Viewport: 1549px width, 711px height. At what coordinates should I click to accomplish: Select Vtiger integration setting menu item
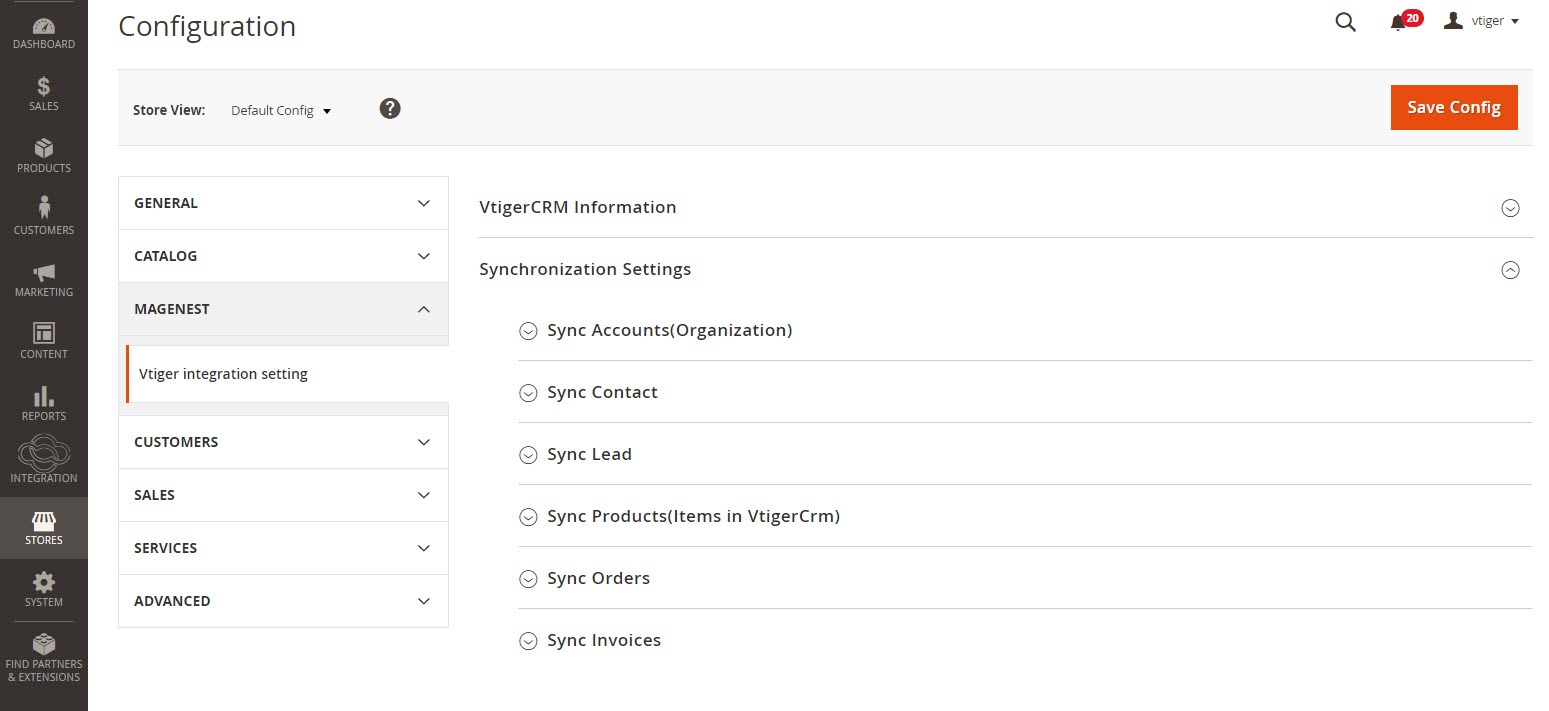point(224,374)
